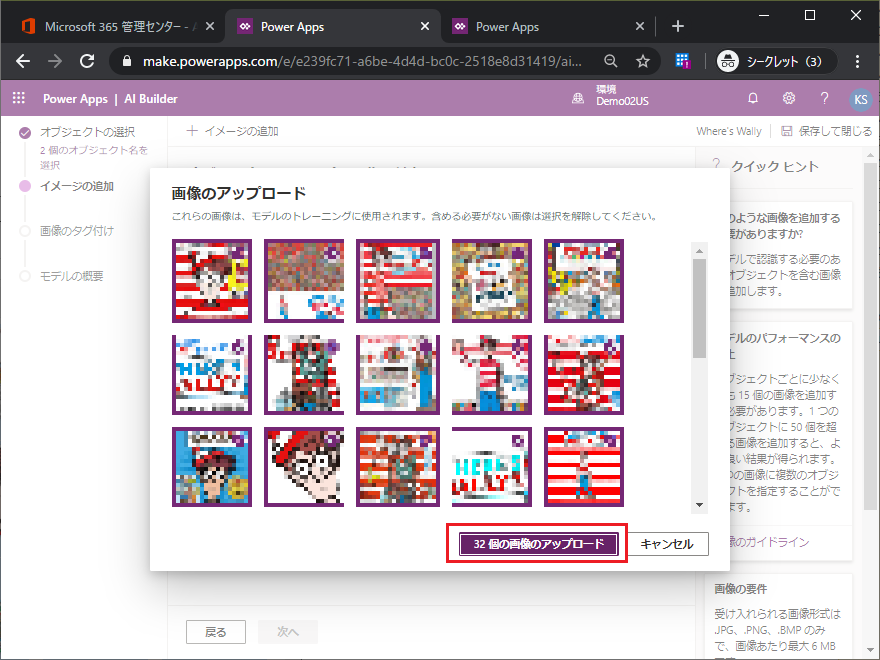Select the fifth middle-row image thumbnail

click(584, 374)
